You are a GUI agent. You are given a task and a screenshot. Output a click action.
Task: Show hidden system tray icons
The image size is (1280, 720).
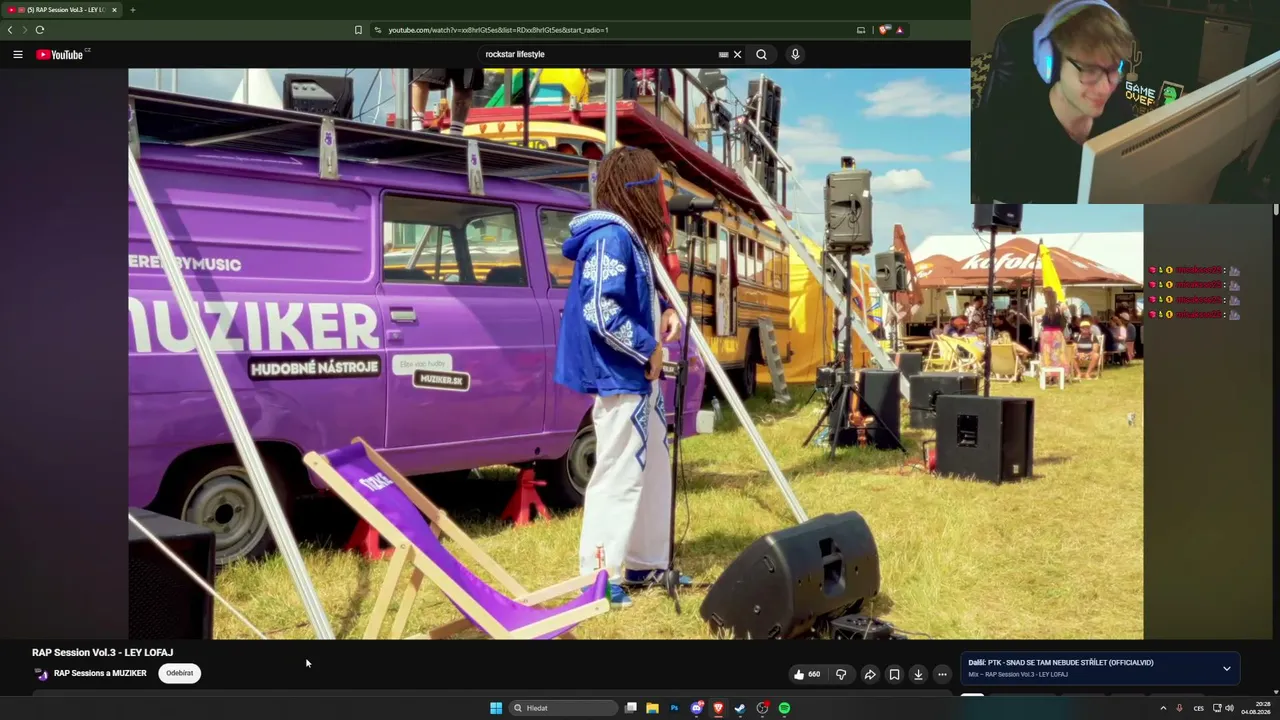tap(1163, 708)
